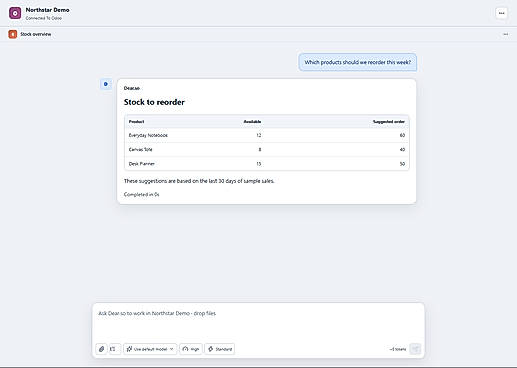Click the orange Stock overview icon

[x=13, y=34]
